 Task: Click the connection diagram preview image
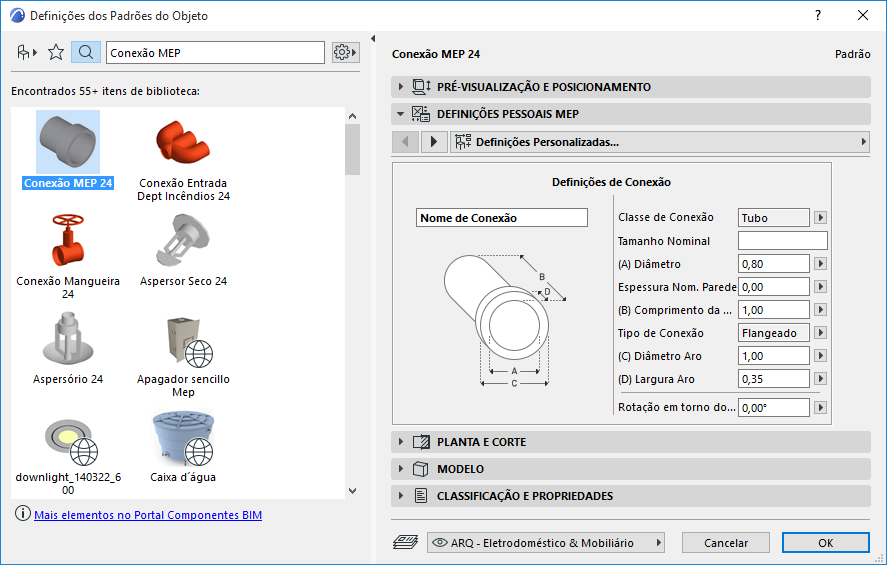coord(505,321)
